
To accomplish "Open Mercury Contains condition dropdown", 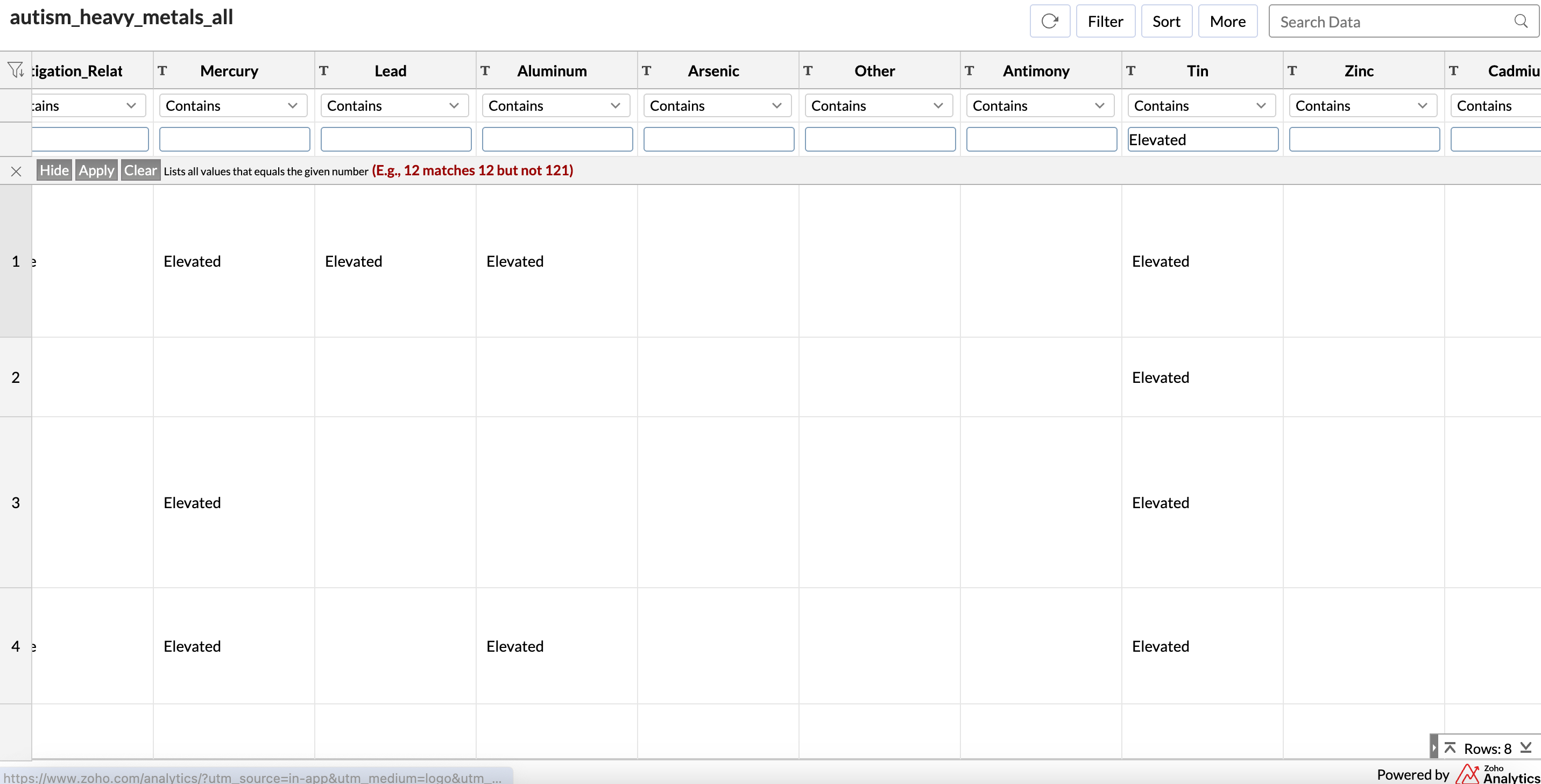I will coord(232,106).
